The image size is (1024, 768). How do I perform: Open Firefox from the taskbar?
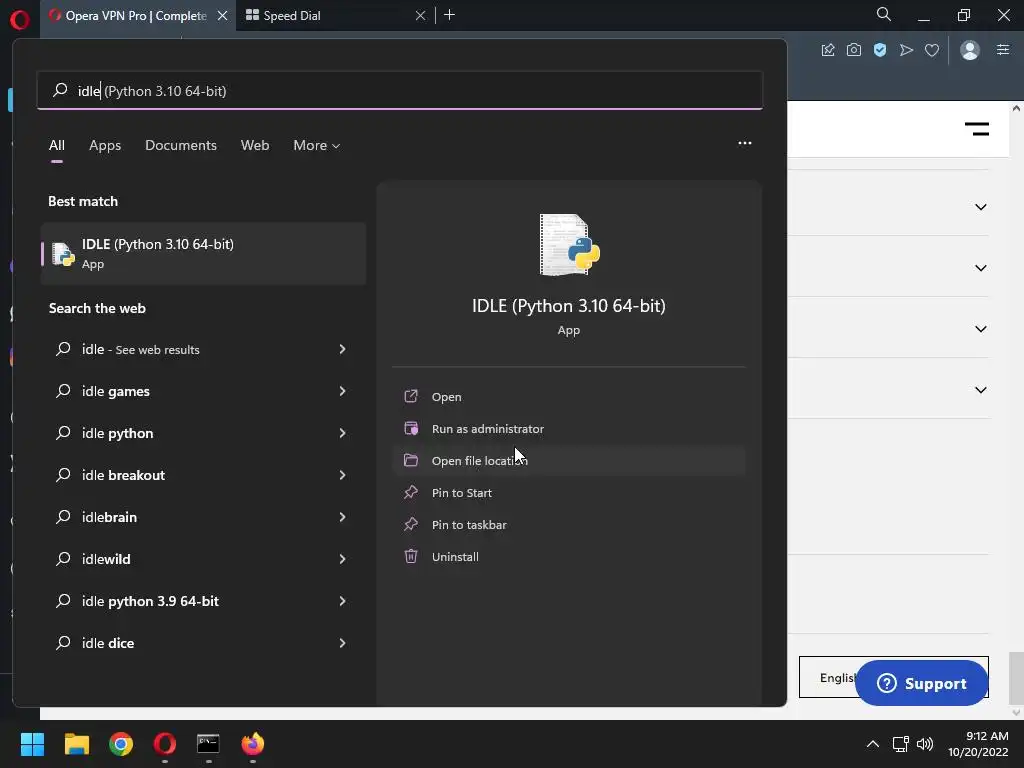click(253, 744)
